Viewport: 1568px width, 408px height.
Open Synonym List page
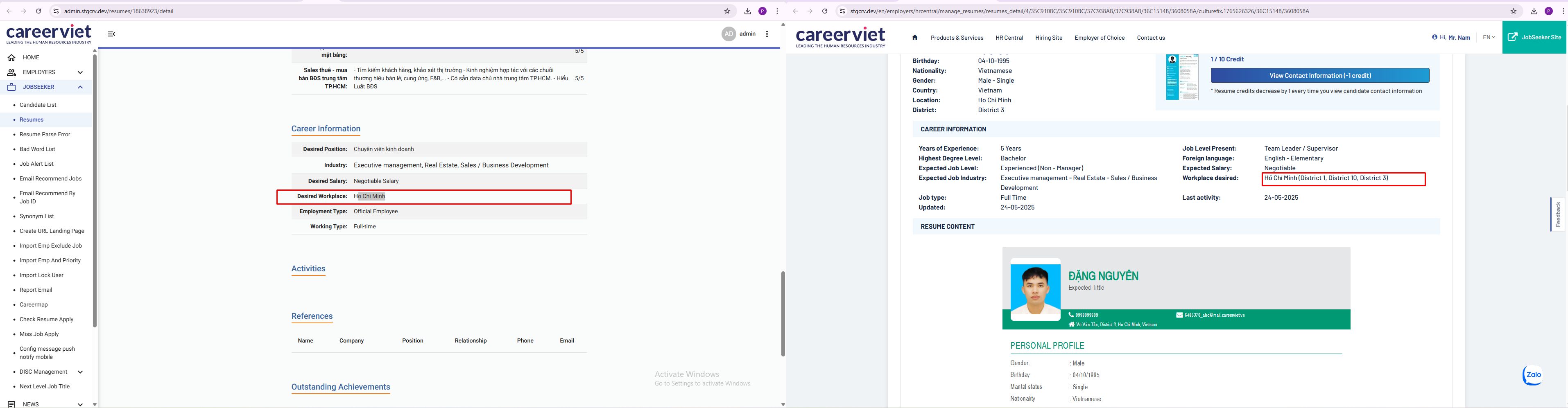click(x=36, y=216)
